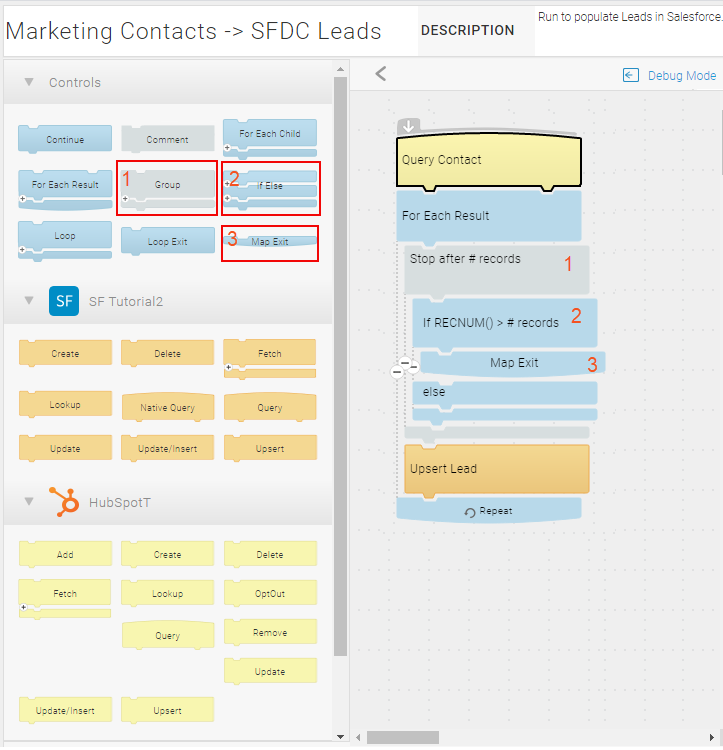Click the down-arrow icon above Query Contact
The width and height of the screenshot is (723, 750).
point(408,126)
